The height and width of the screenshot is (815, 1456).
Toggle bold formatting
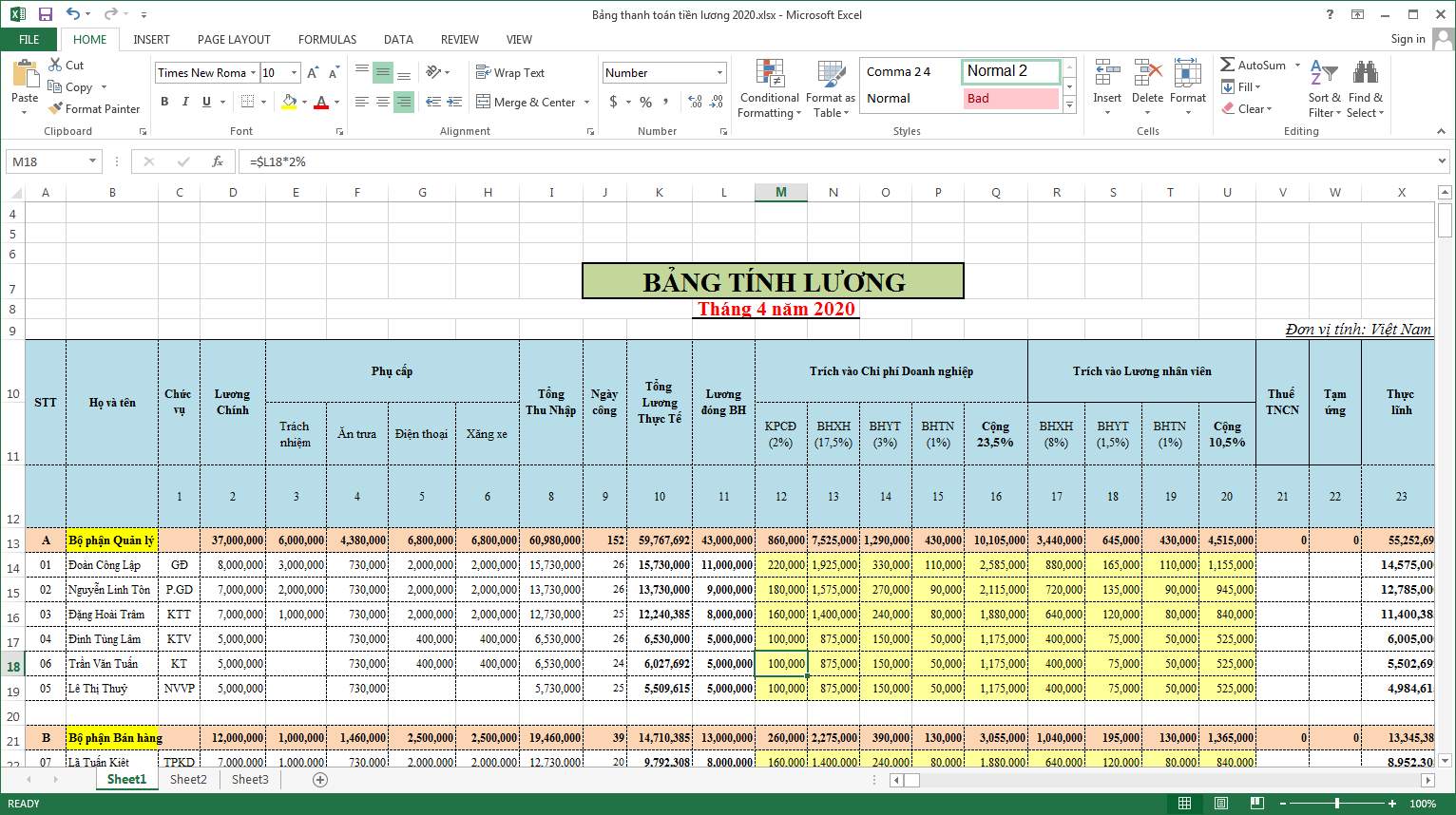click(163, 101)
